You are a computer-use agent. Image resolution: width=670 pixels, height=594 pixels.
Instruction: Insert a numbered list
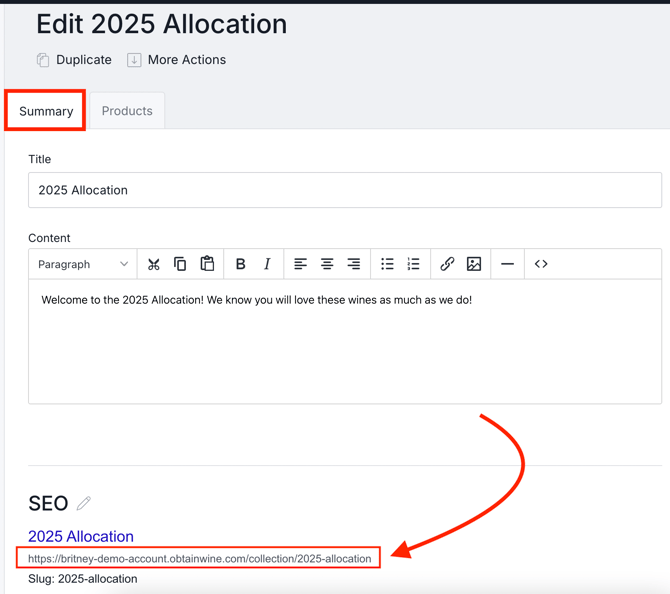coord(413,264)
